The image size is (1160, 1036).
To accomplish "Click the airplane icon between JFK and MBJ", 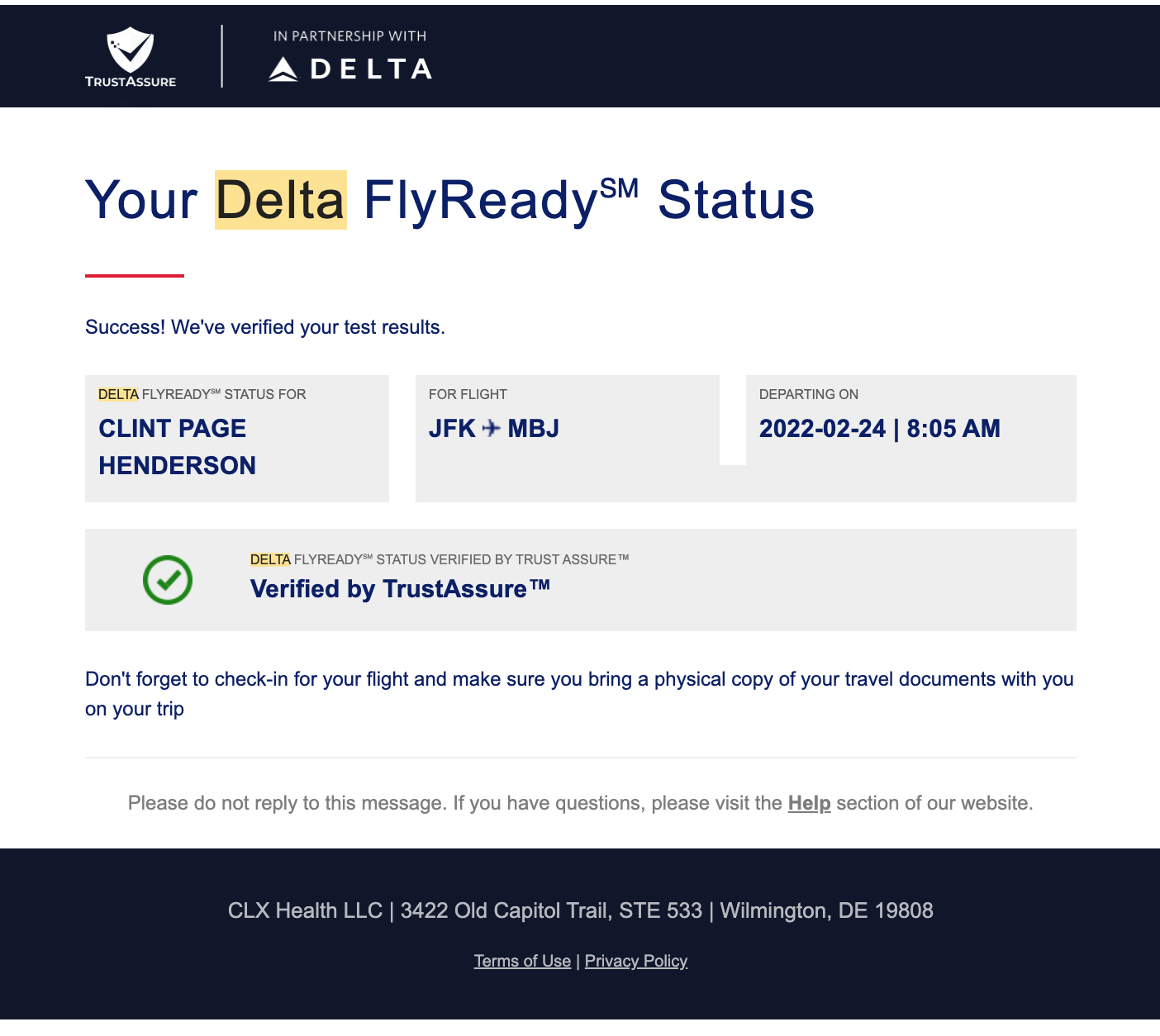I will point(492,428).
